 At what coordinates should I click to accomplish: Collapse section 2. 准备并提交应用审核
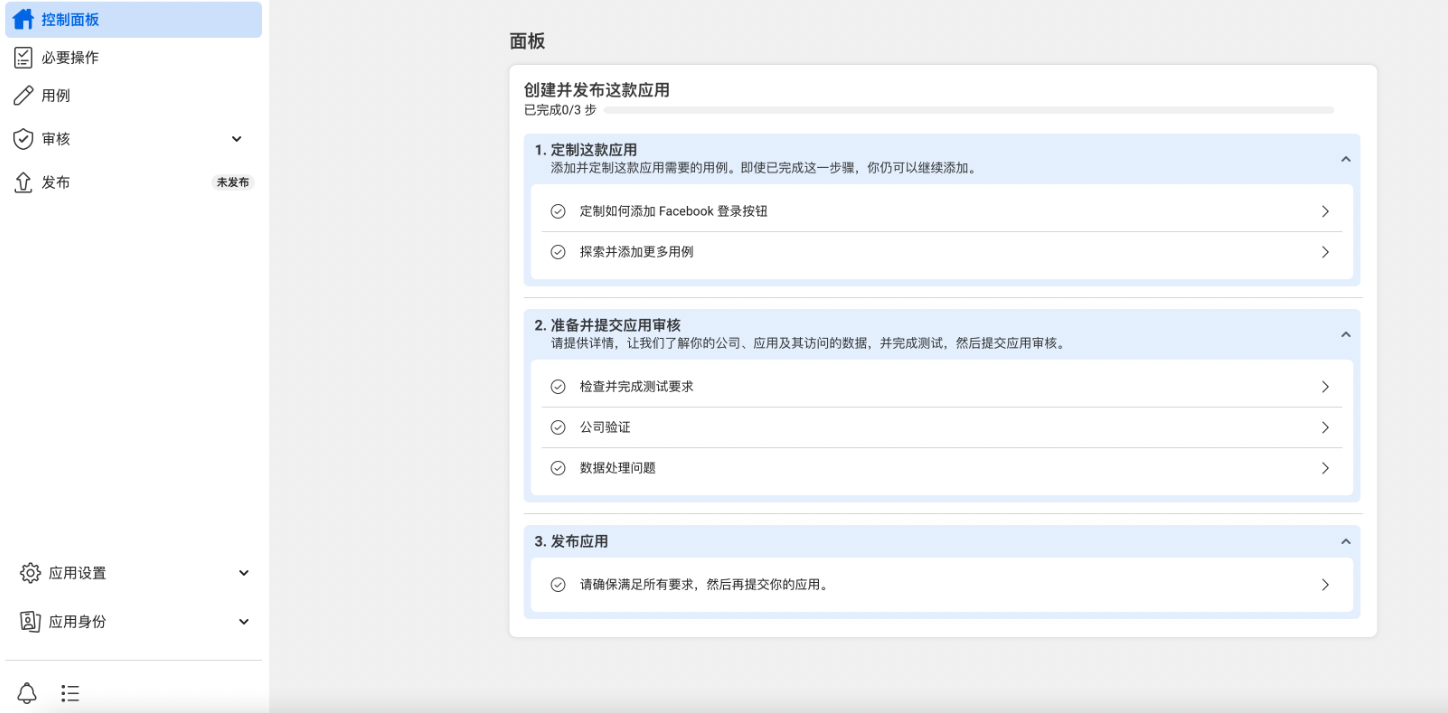coord(1345,334)
